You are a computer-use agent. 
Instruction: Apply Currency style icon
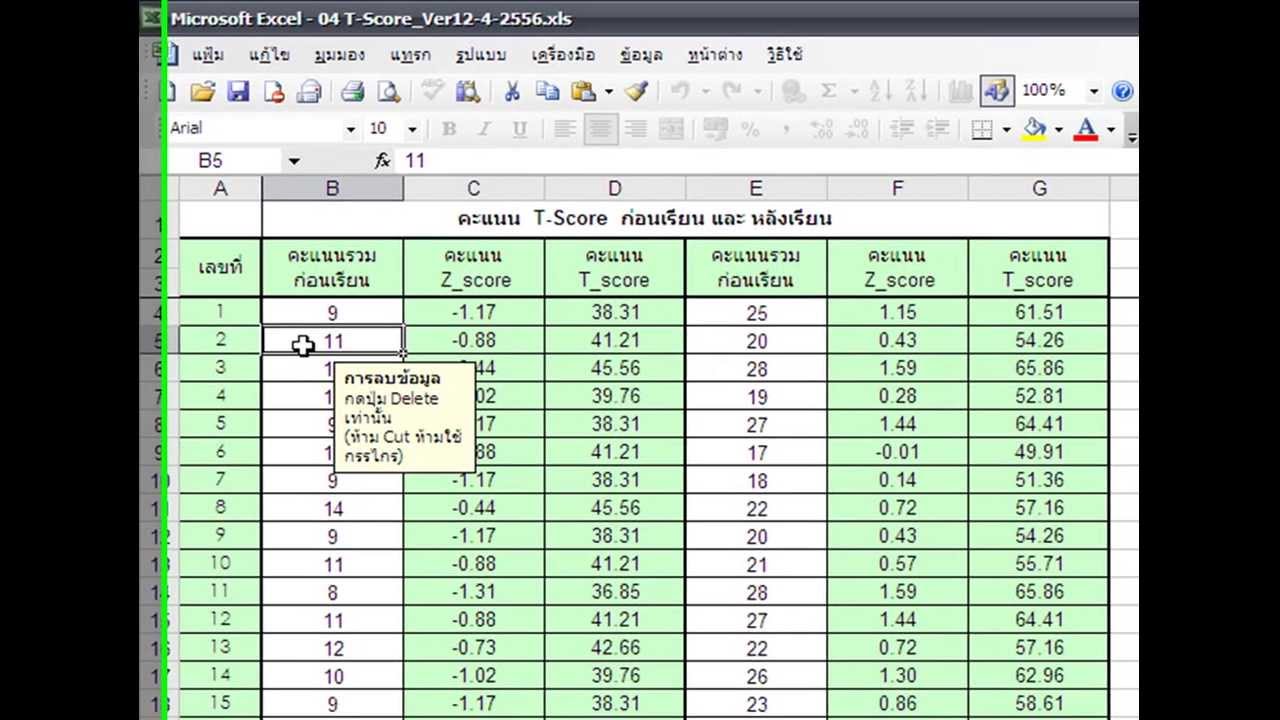[715, 129]
